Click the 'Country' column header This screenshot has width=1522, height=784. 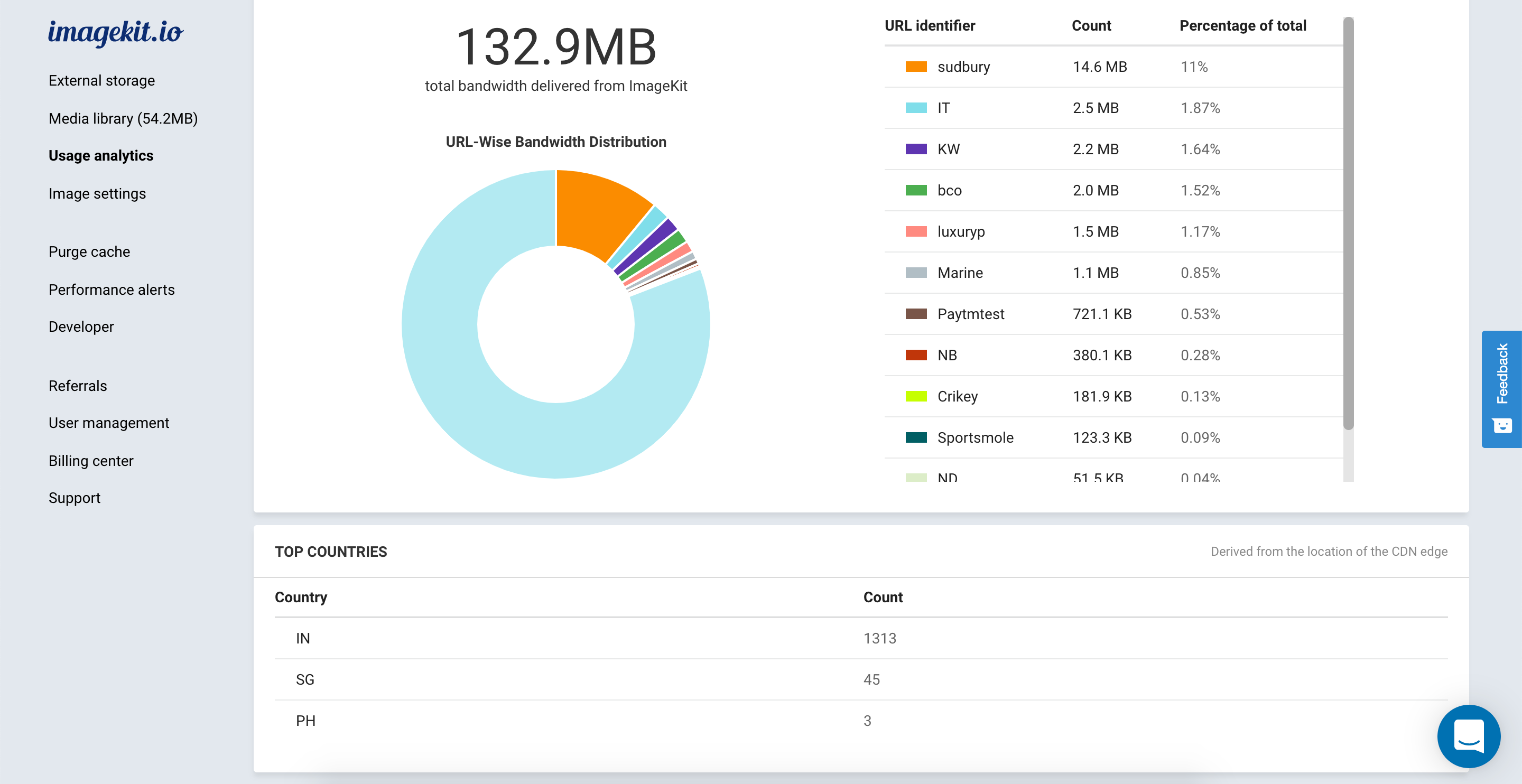[x=301, y=598]
